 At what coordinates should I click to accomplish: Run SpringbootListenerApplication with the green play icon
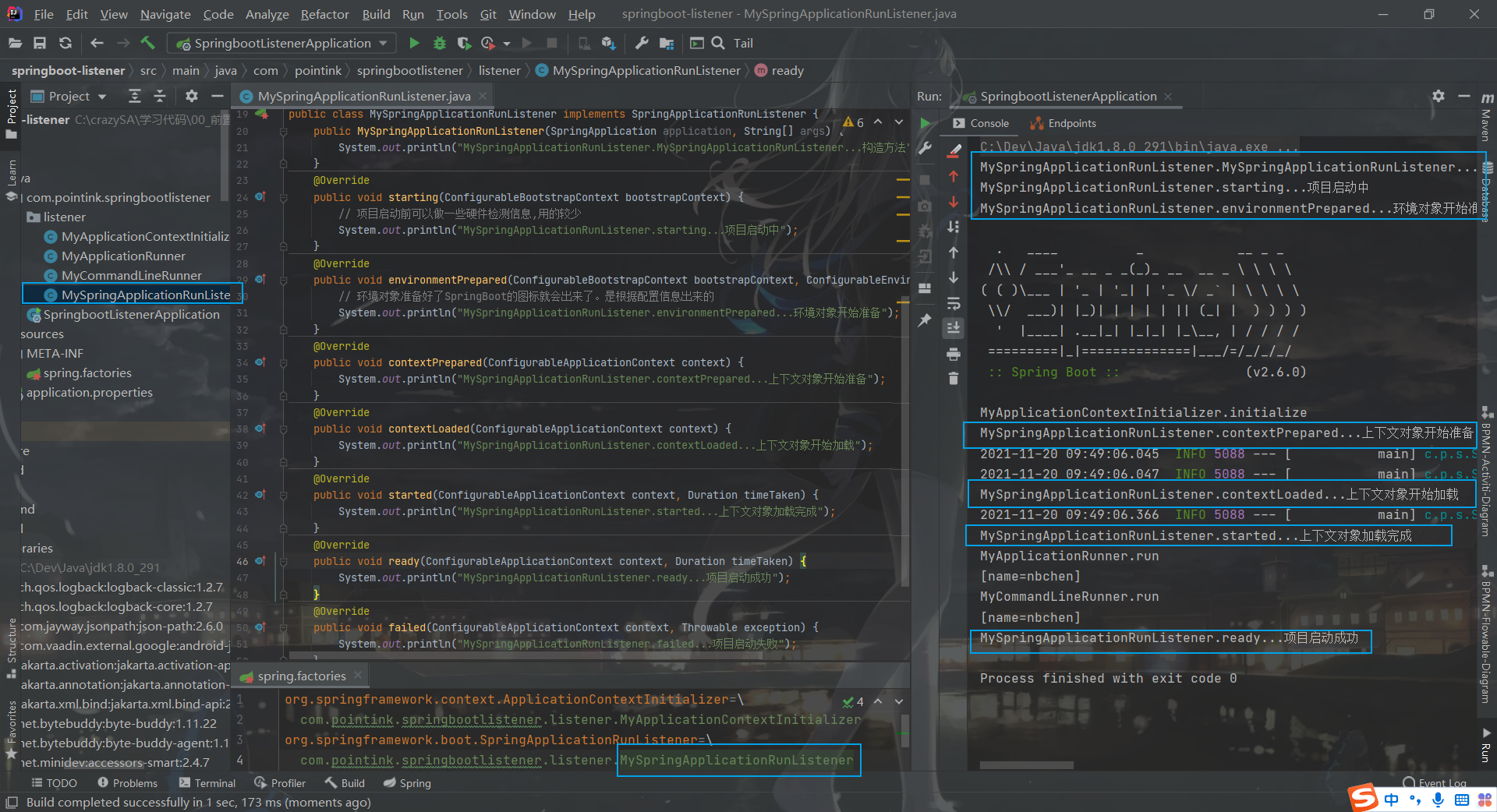414,44
